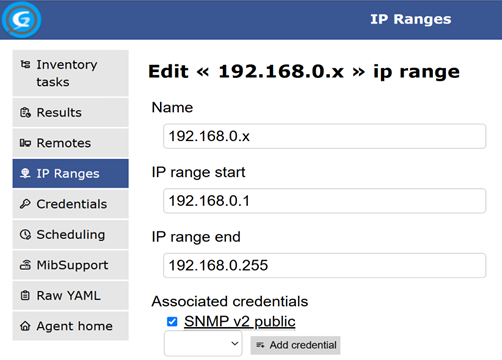Open the Scheduling menu item
The image size is (502, 360).
coord(71,235)
